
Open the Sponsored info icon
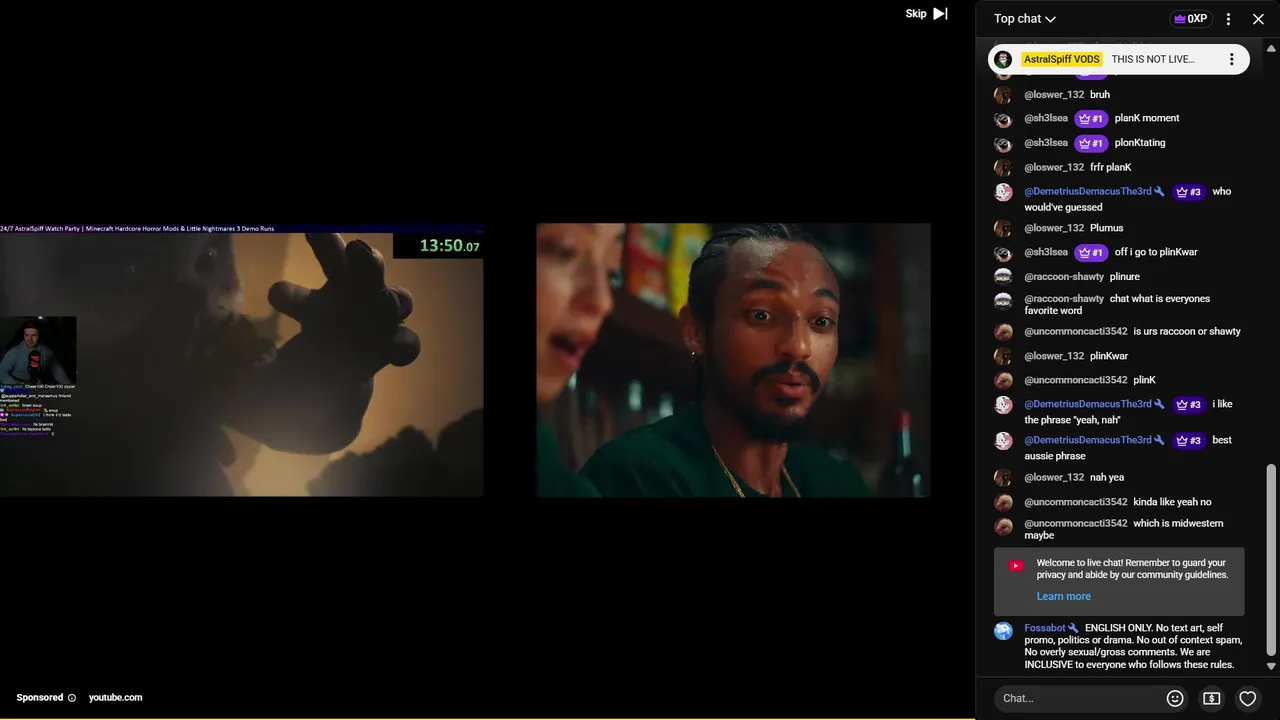[71, 698]
